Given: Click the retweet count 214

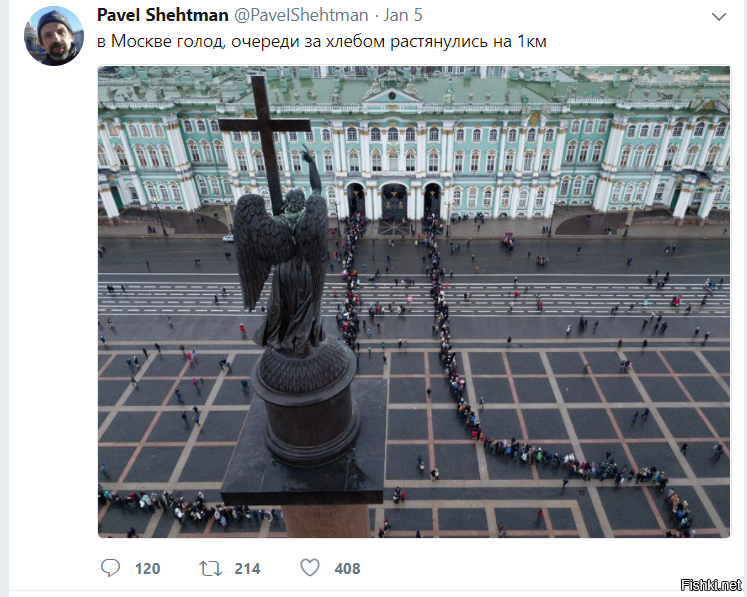Looking at the screenshot, I should 247,568.
